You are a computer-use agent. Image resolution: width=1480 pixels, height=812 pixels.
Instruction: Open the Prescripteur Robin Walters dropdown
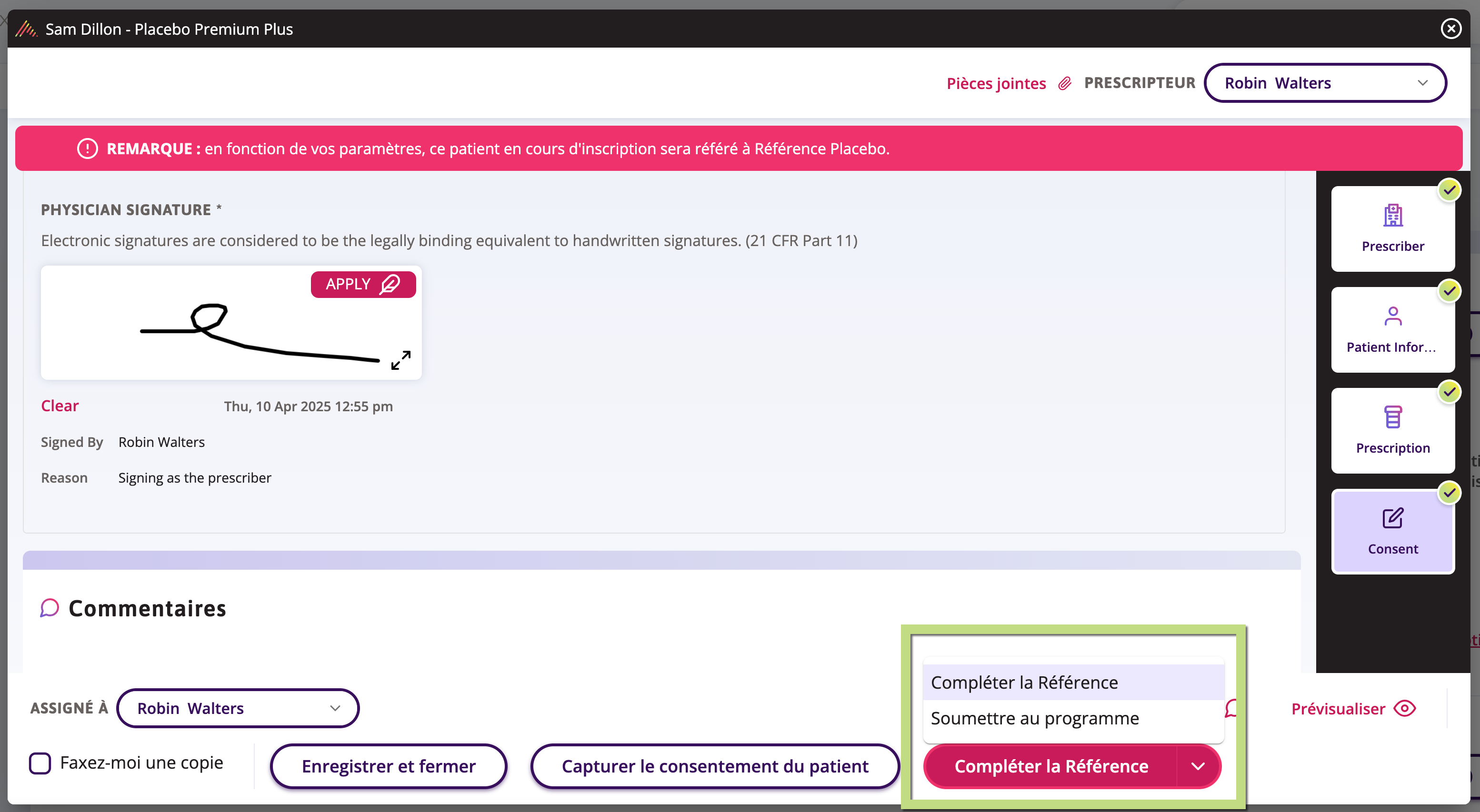tap(1325, 83)
